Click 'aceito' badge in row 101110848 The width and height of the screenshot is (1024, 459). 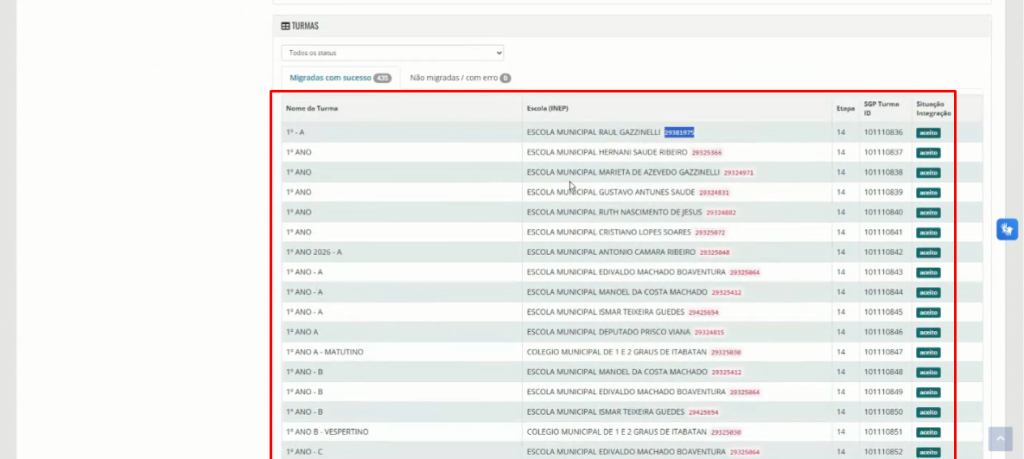click(x=928, y=372)
